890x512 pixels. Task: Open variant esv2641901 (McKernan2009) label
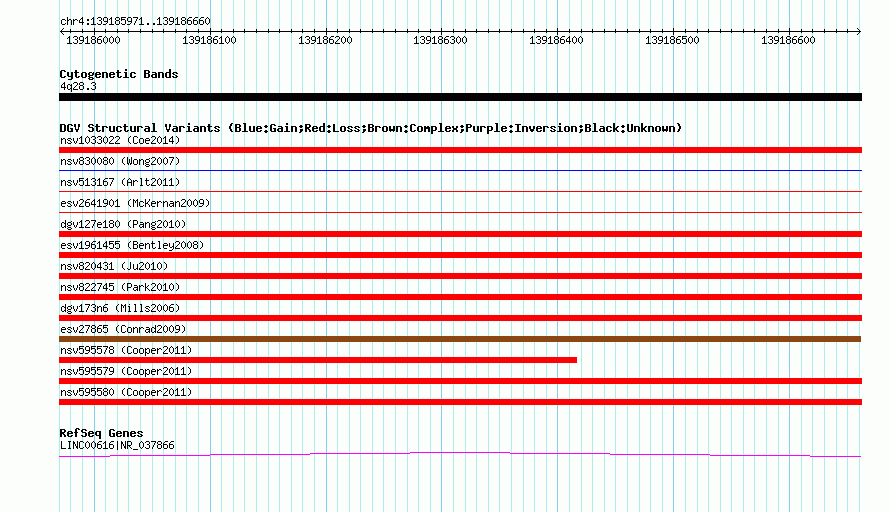pyautogui.click(x=135, y=203)
